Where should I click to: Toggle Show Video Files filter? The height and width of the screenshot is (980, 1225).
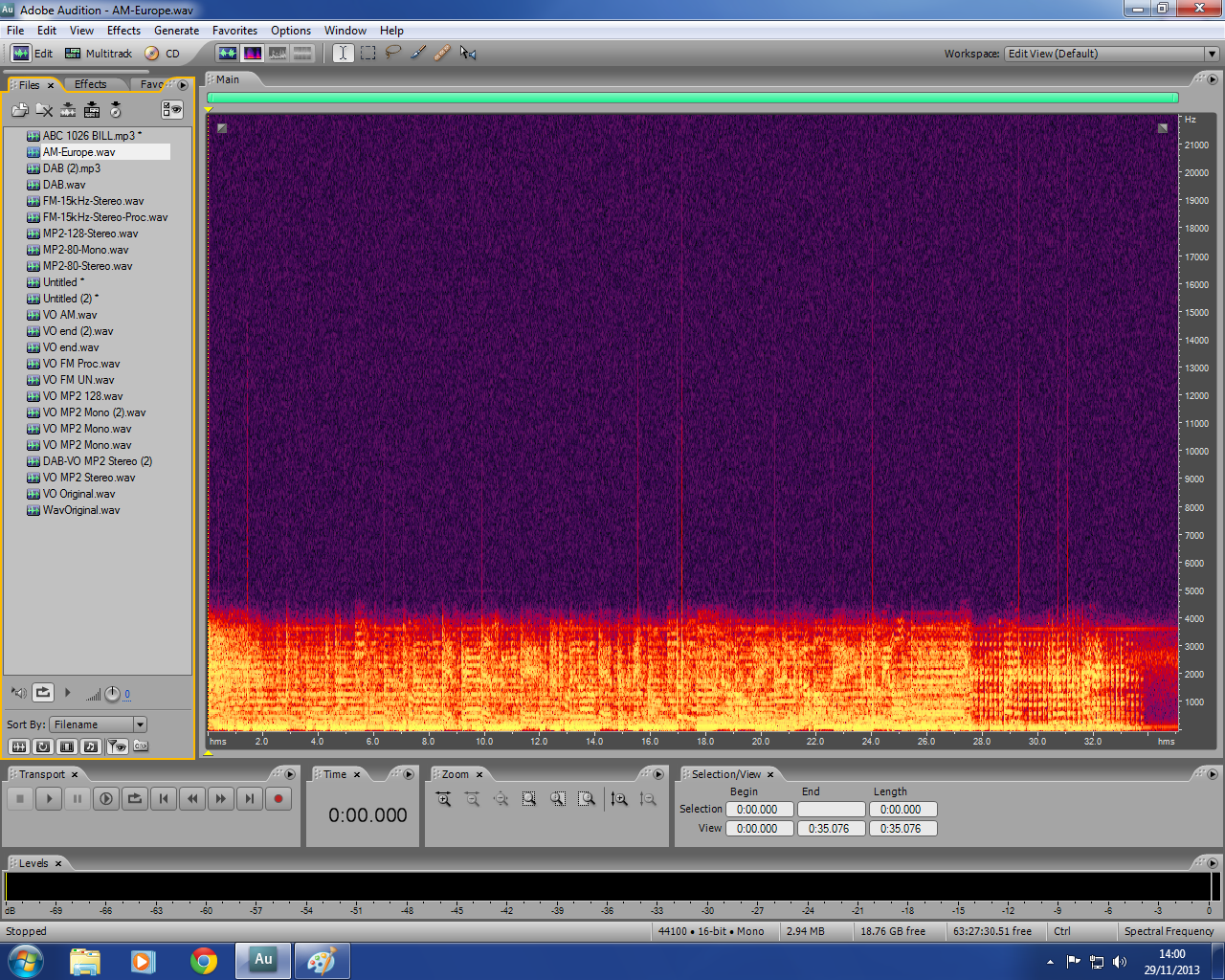tap(67, 746)
